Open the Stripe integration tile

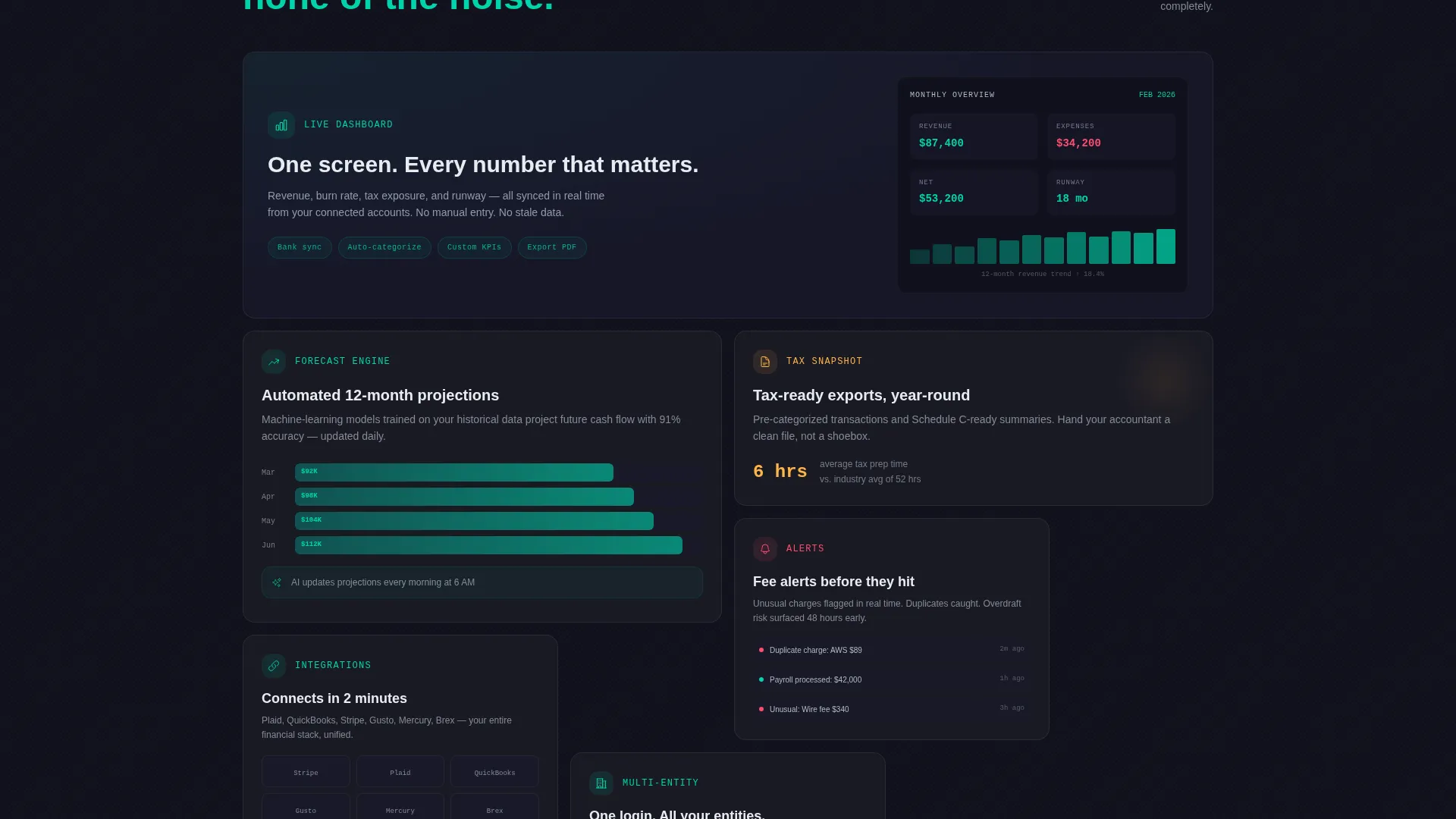point(306,772)
